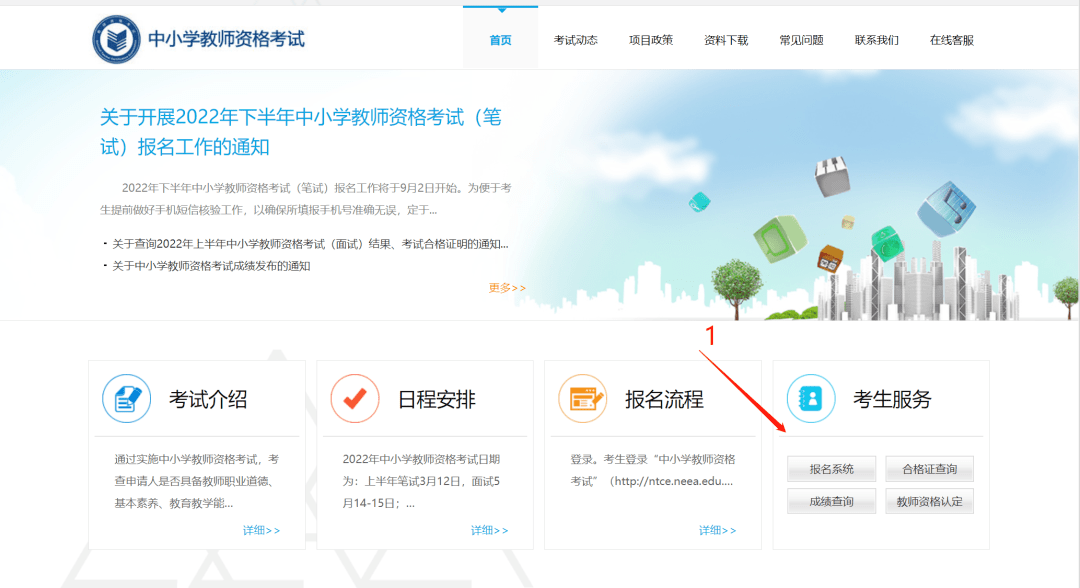Image resolution: width=1080 pixels, height=588 pixels.
Task: Click the site logo emblem
Action: click(x=117, y=40)
